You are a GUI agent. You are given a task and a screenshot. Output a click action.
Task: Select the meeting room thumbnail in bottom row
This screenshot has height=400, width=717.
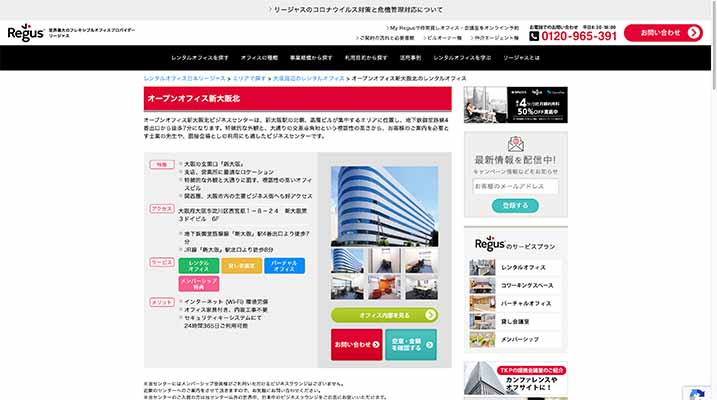pos(422,287)
